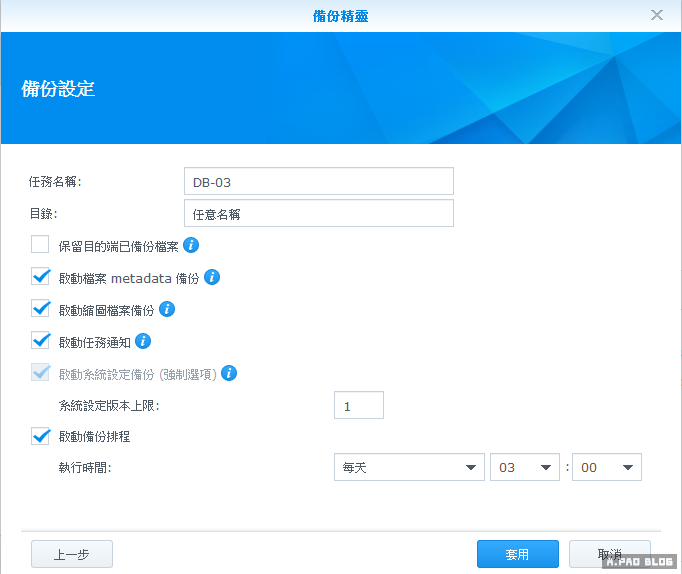This screenshot has height=574, width=682.
Task: Click info icon next to 啟動任務通知
Action: tap(143, 341)
